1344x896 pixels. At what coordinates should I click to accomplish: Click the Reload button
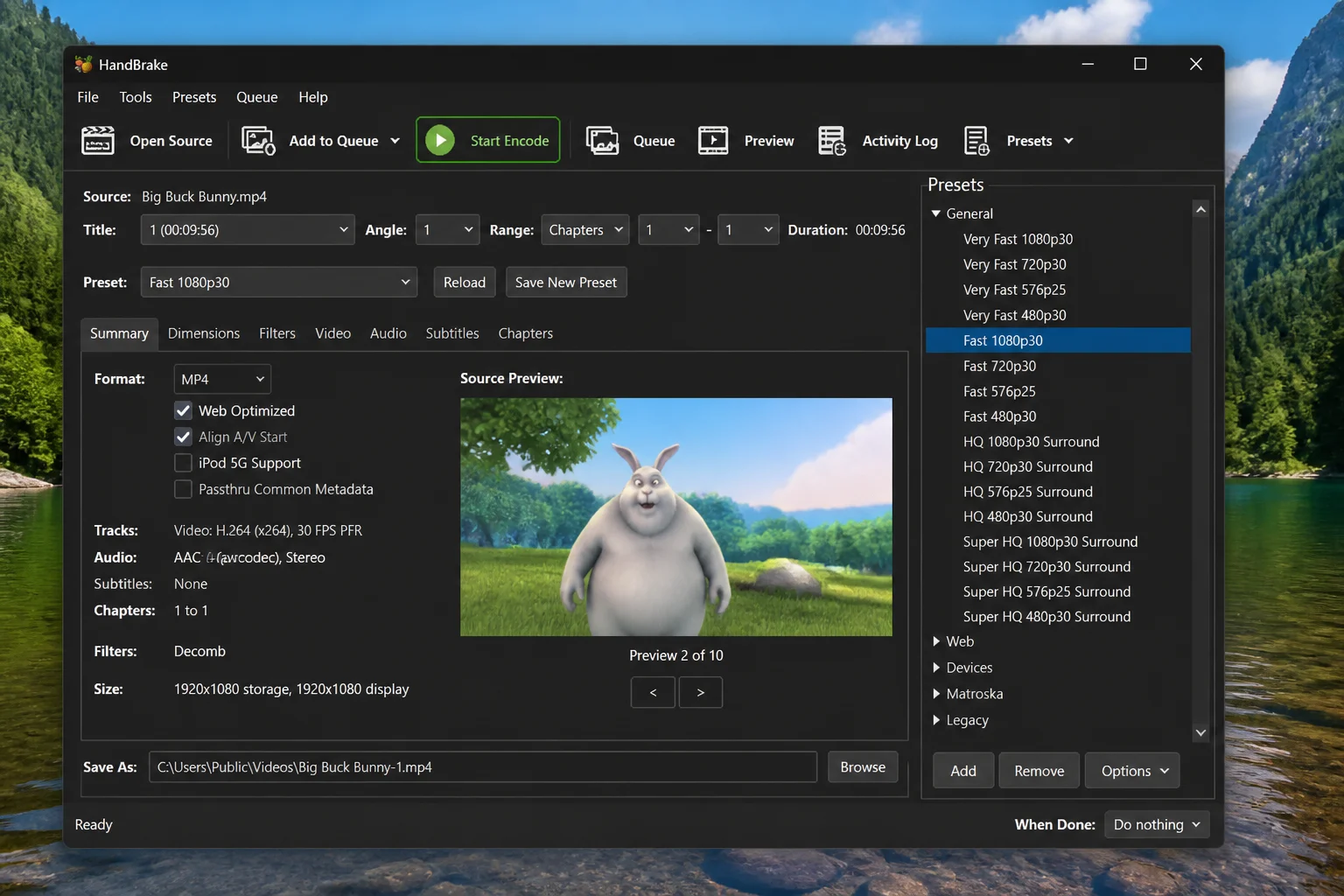465,282
